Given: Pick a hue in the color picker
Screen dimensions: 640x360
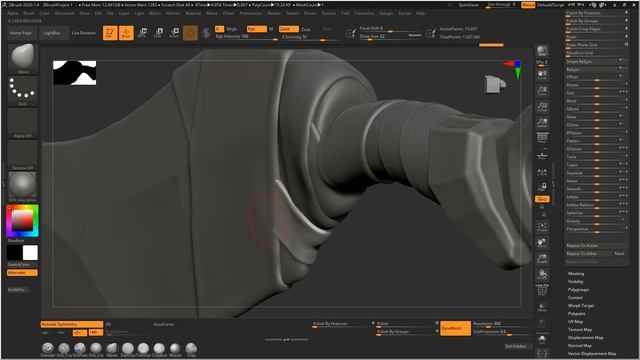Looking at the screenshot, I should (23, 221).
